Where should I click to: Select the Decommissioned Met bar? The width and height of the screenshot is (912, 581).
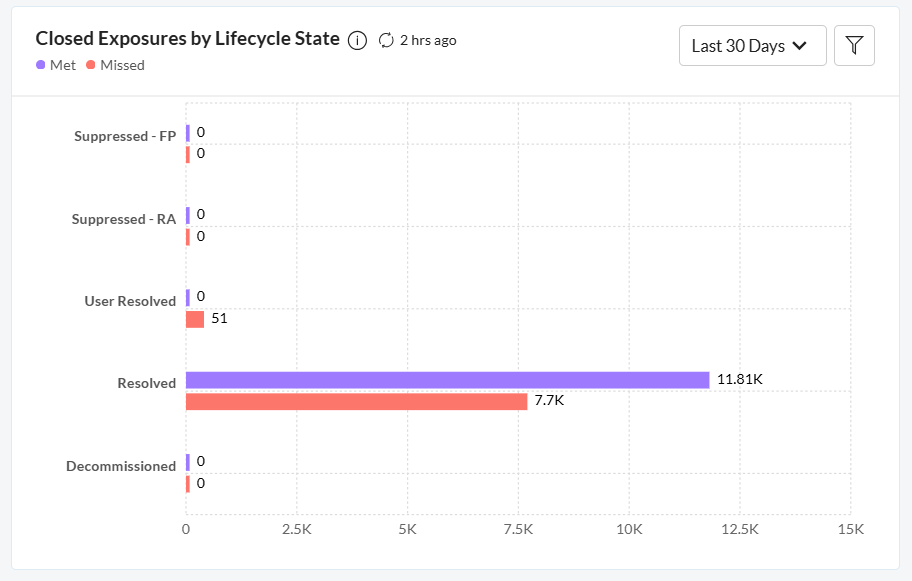[188, 462]
